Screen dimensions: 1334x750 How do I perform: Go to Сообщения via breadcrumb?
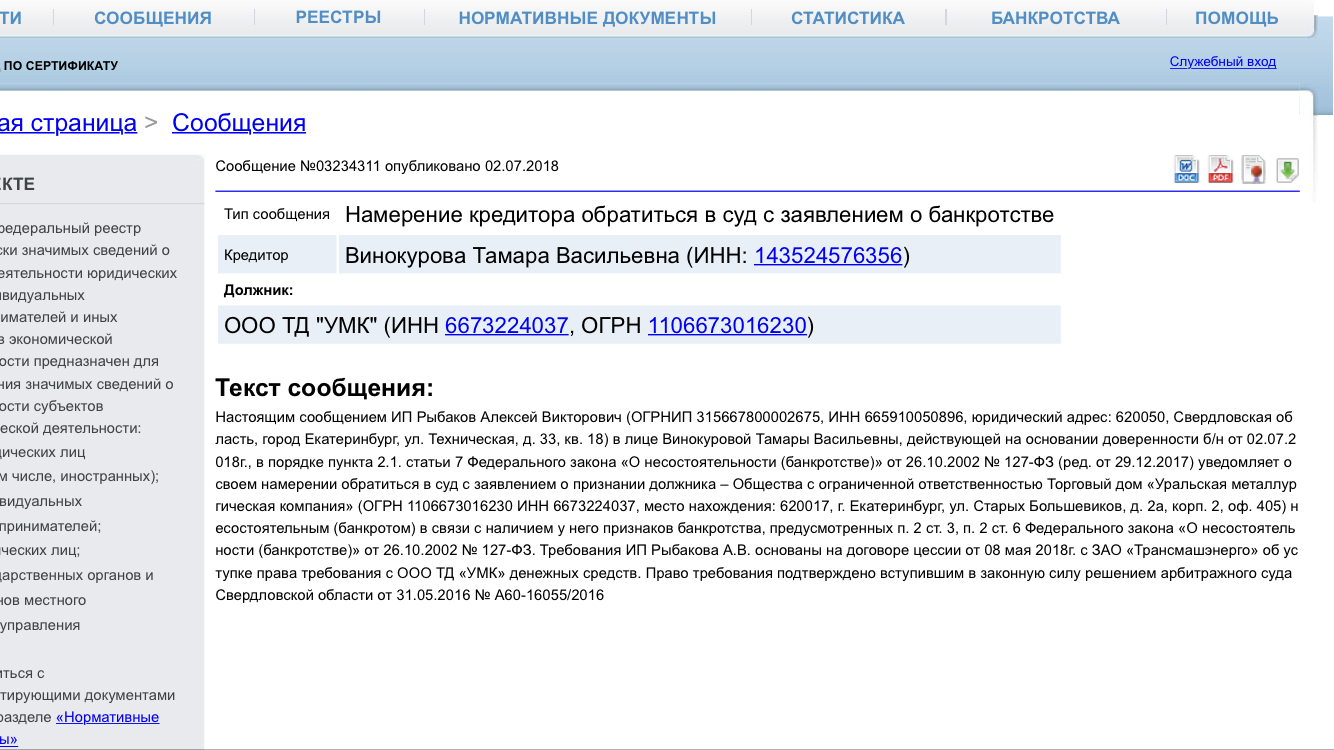238,122
